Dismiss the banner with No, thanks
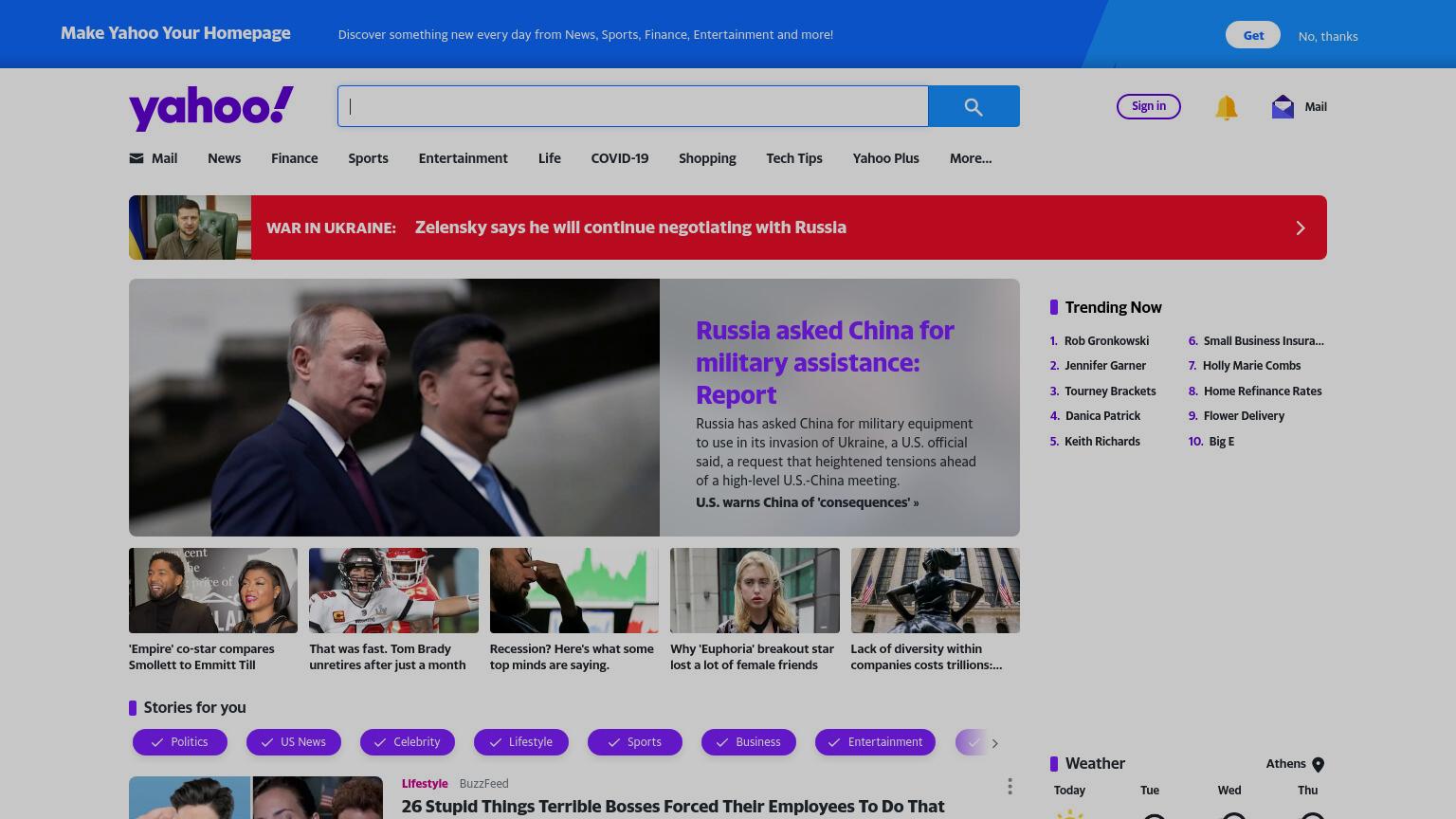The image size is (1456, 819). (1328, 36)
